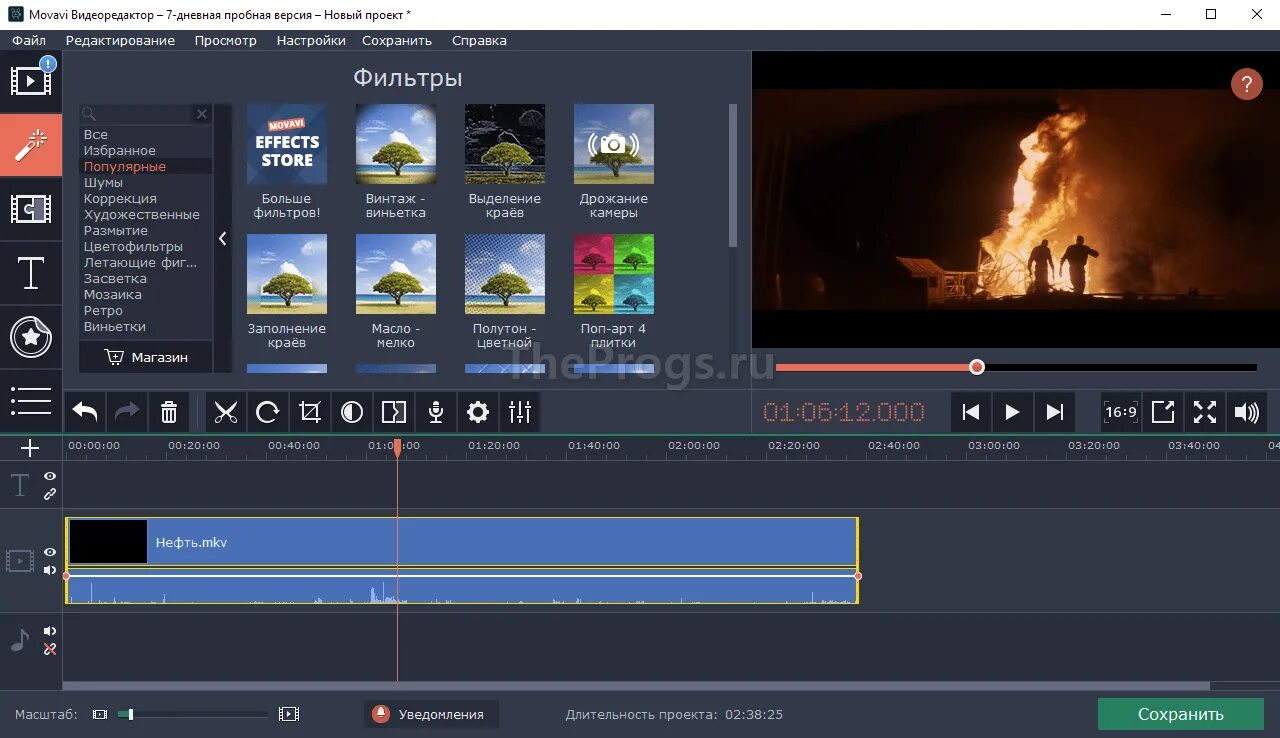The image size is (1280, 738).
Task: Play the preview video
Action: pyautogui.click(x=1012, y=412)
